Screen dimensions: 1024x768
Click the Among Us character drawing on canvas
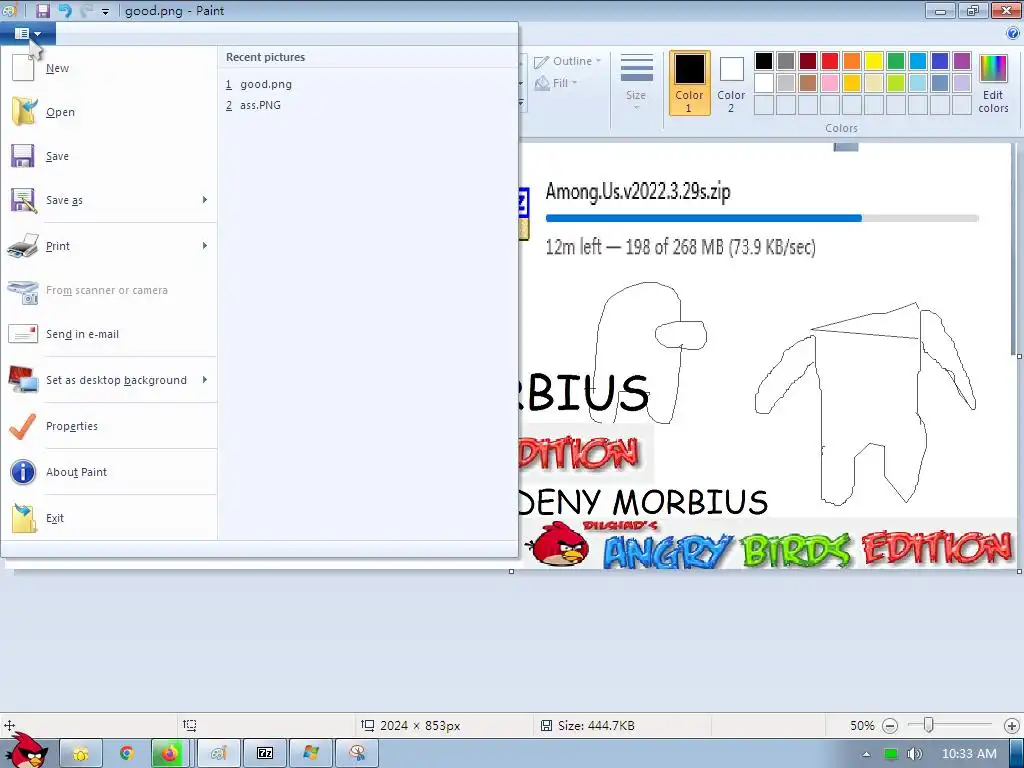click(650, 353)
